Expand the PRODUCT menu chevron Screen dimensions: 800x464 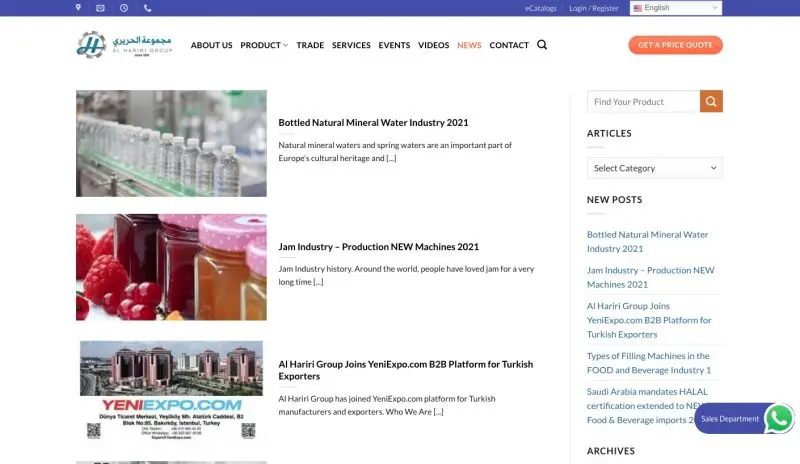click(x=285, y=45)
